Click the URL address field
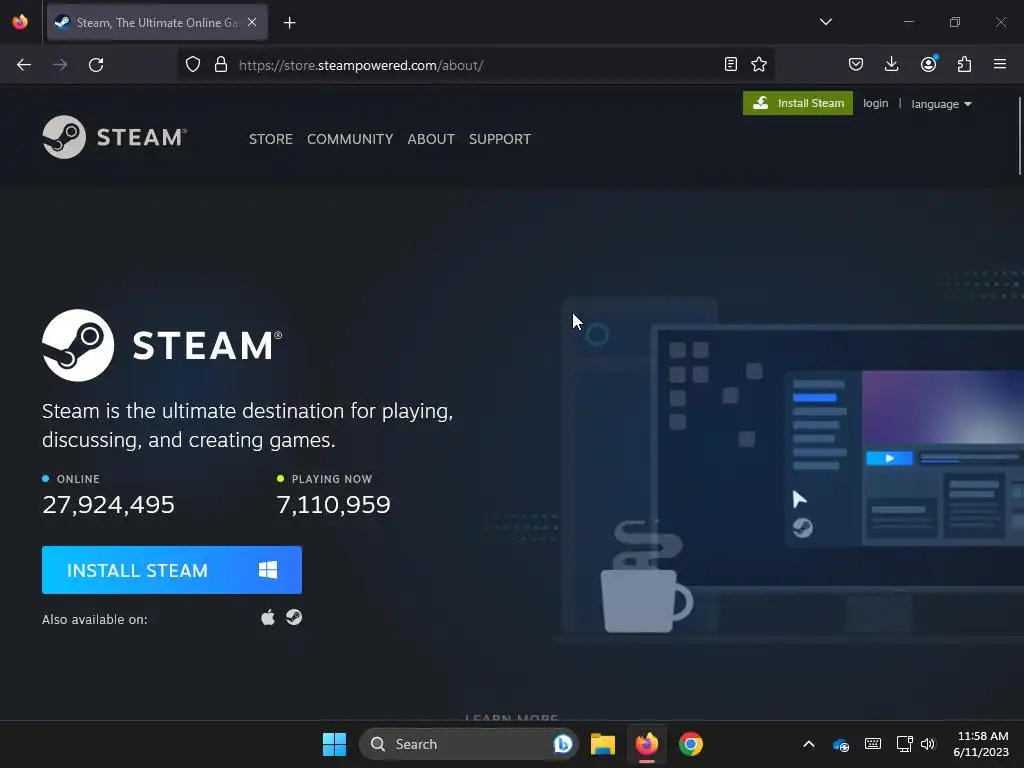Image resolution: width=1024 pixels, height=768 pixels. pyautogui.click(x=477, y=65)
